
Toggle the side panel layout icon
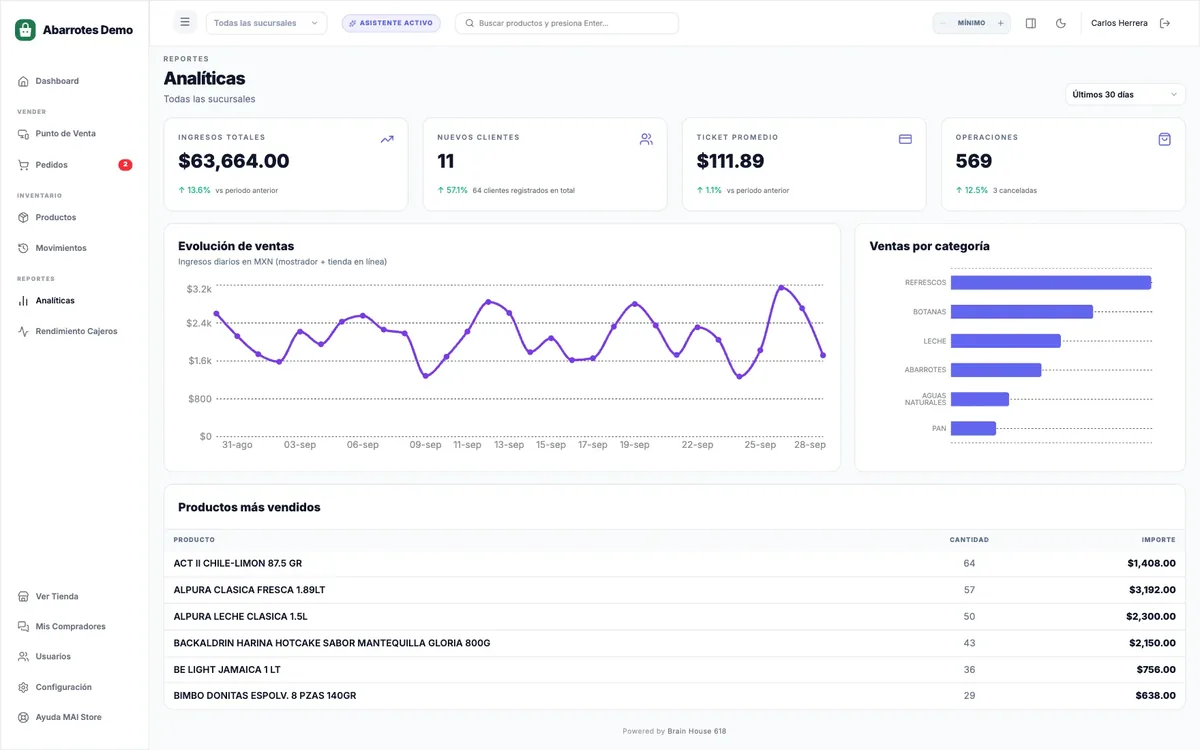coord(1031,23)
